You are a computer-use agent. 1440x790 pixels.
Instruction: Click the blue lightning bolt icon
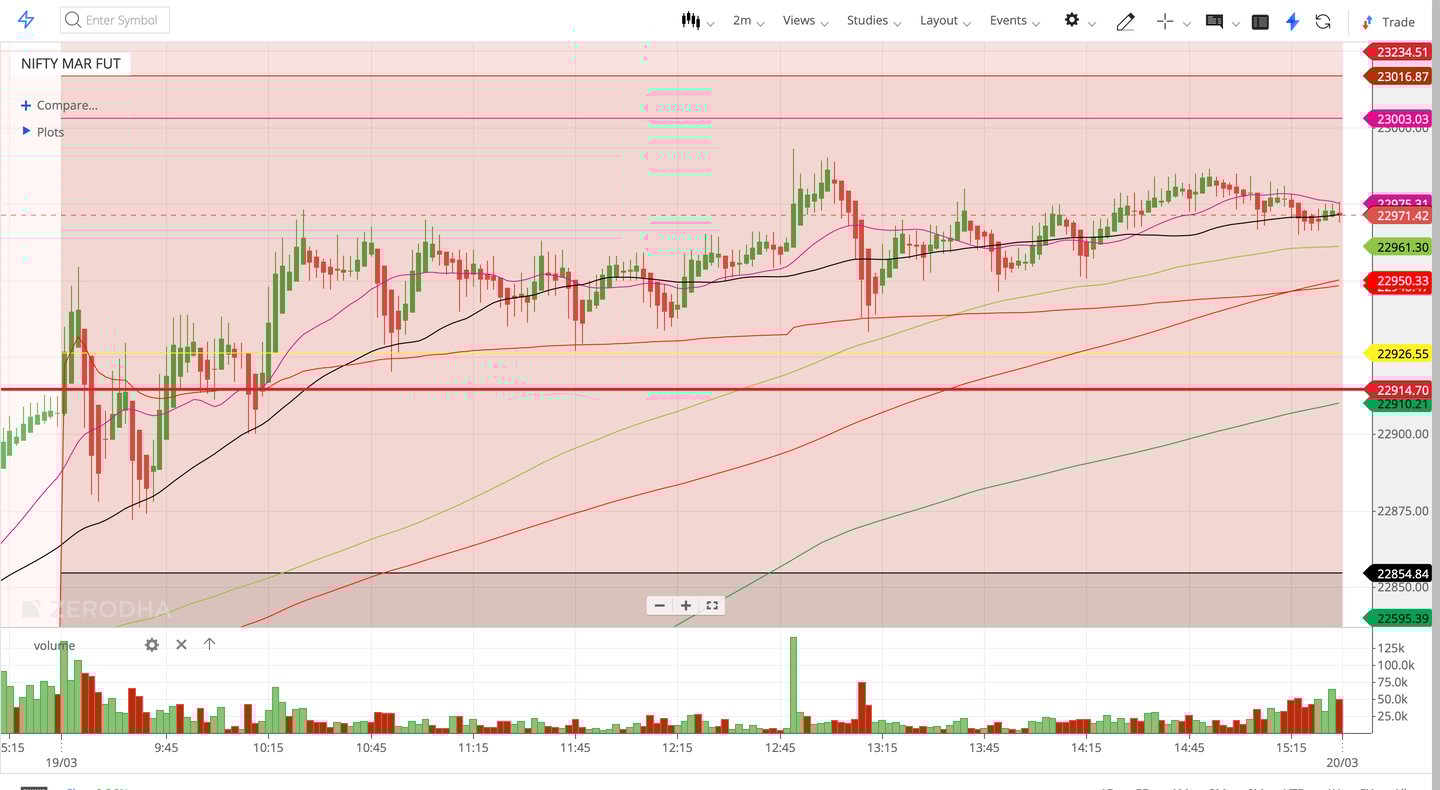1292,21
